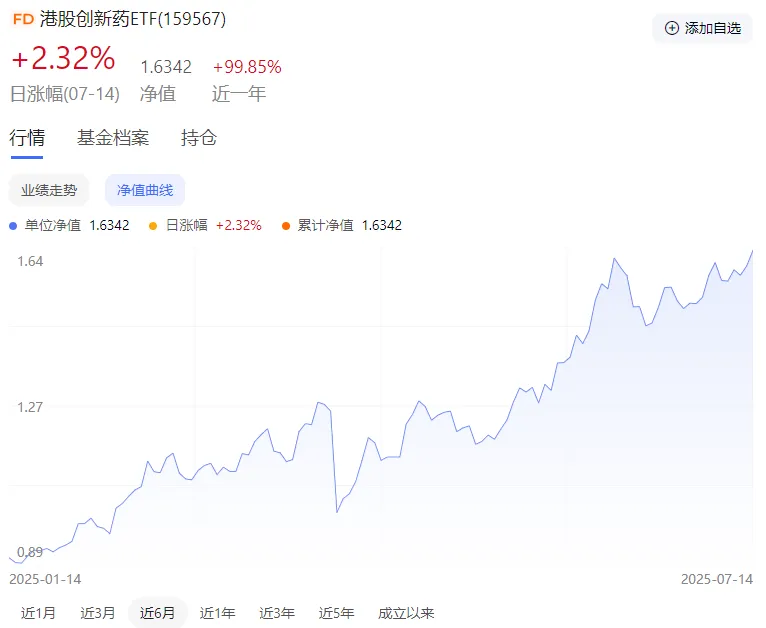The height and width of the screenshot is (628, 766).
Task: Select the highlighted 近6月 range
Action: pyautogui.click(x=158, y=613)
